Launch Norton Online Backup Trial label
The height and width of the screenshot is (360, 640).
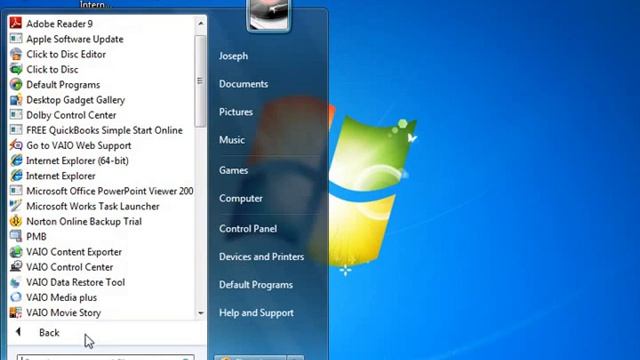pyautogui.click(x=84, y=222)
